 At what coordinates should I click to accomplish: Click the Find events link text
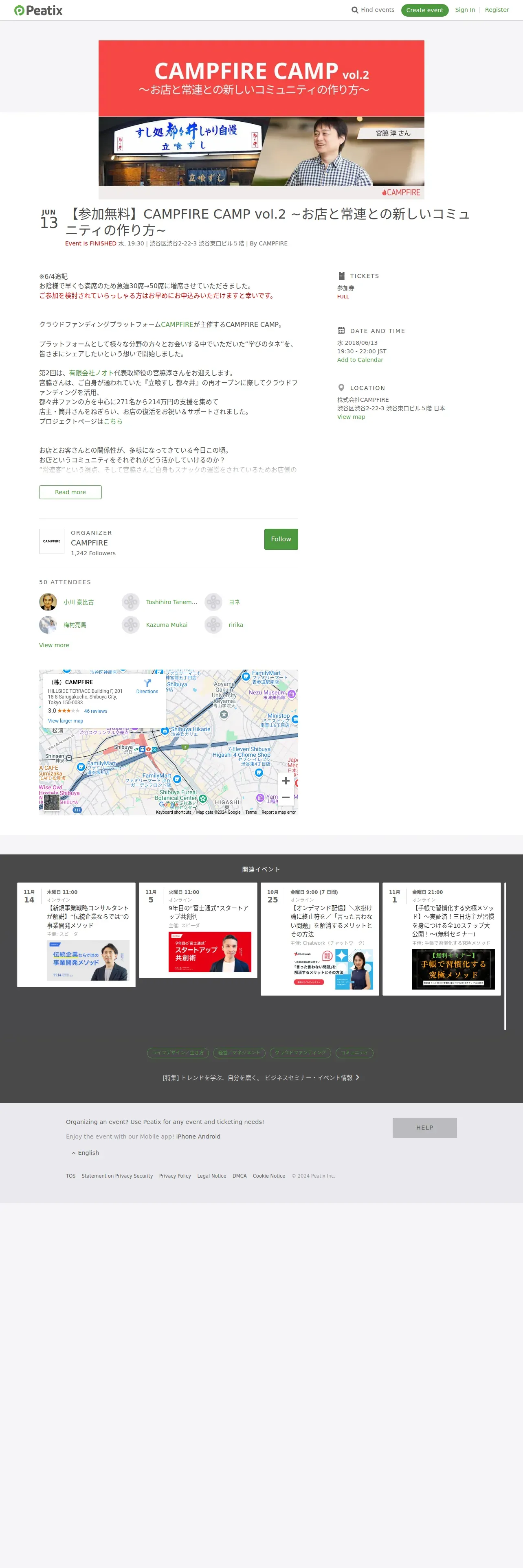[378, 10]
